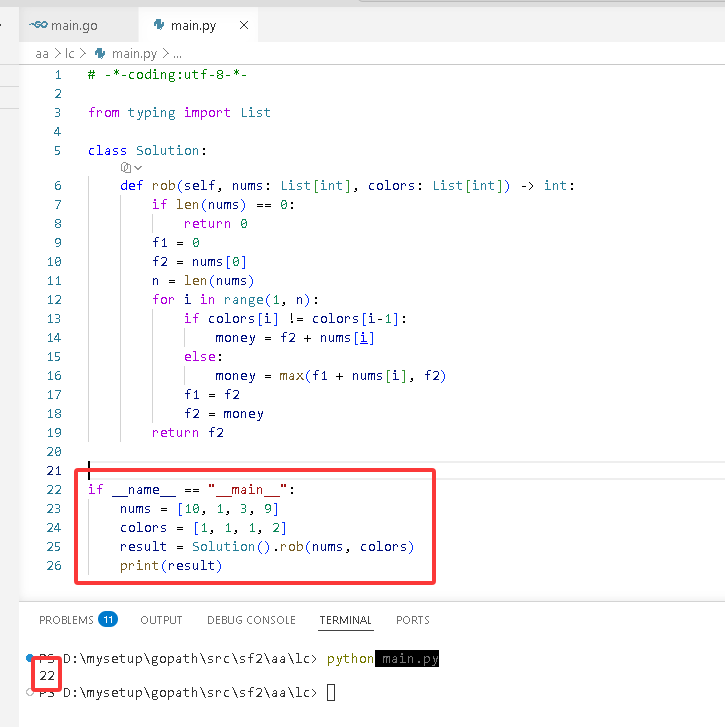This screenshot has height=727, width=725.
Task: Open the 'lc' breadcrumb folder
Action: 70,54
